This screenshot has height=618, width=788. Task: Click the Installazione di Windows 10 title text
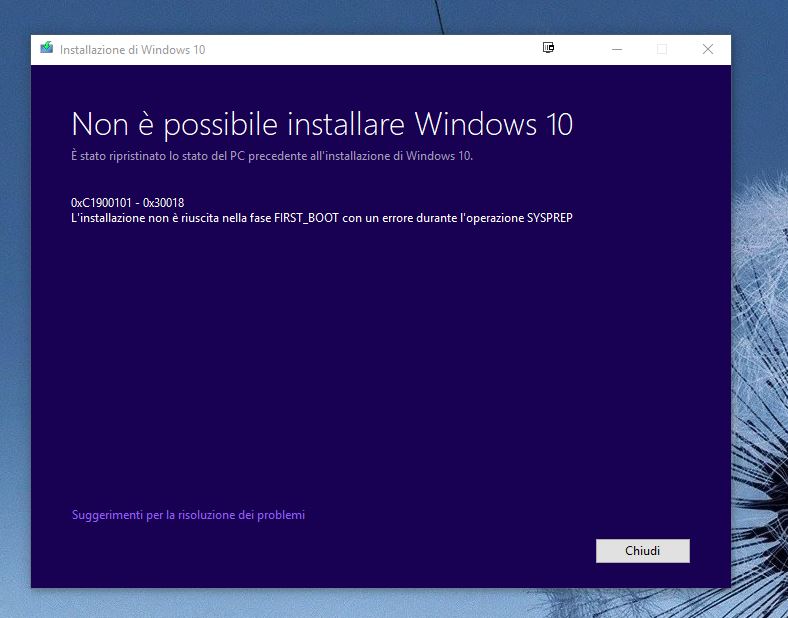132,50
